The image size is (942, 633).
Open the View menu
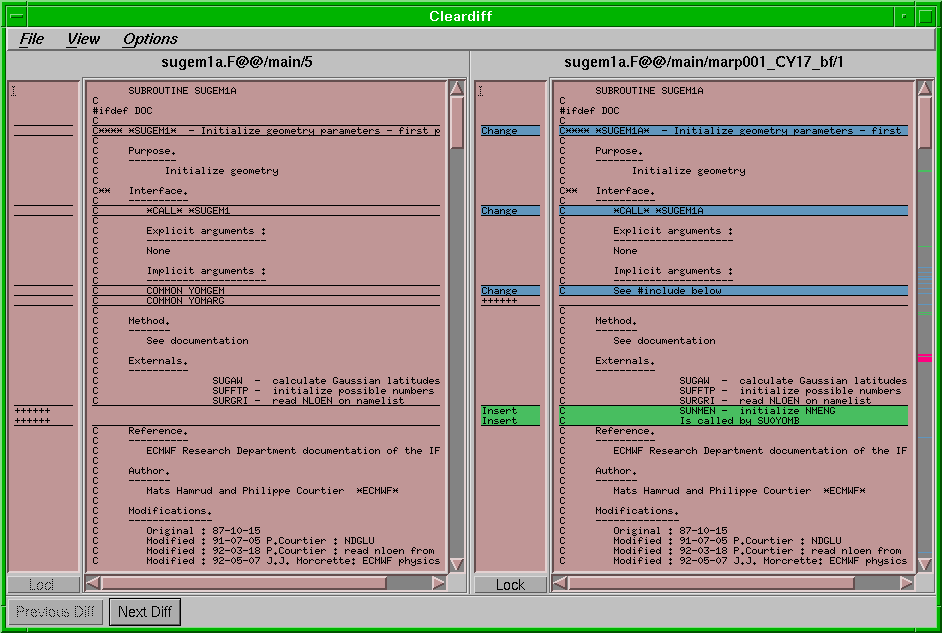83,39
